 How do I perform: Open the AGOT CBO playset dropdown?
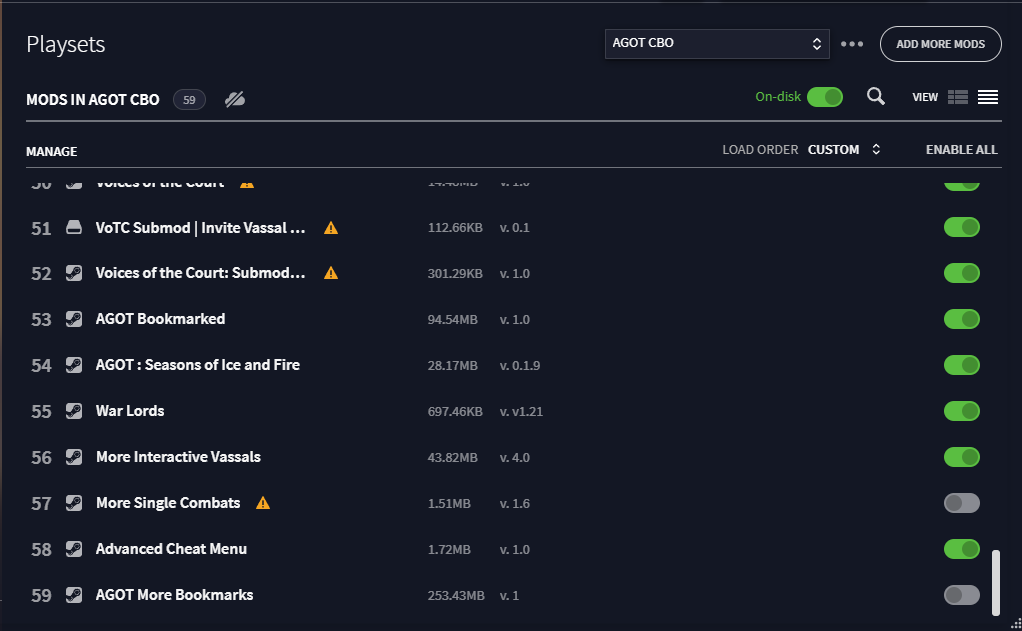717,44
